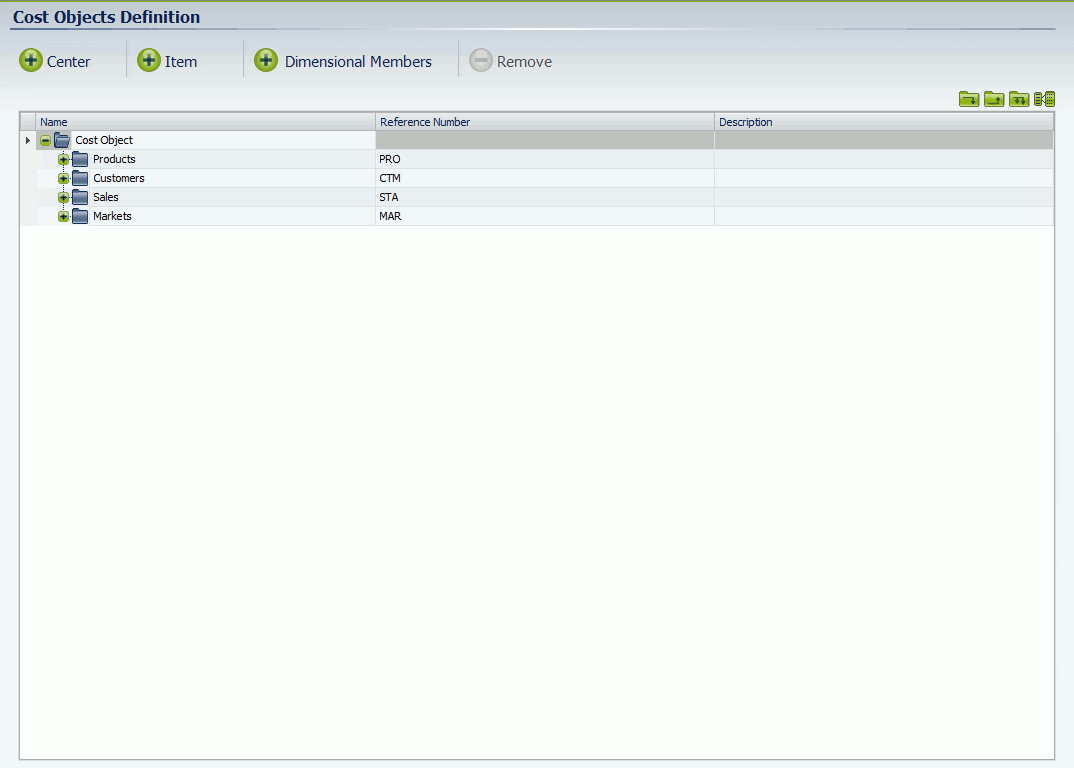Sort by the Description column header
This screenshot has height=768, width=1074.
884,122
